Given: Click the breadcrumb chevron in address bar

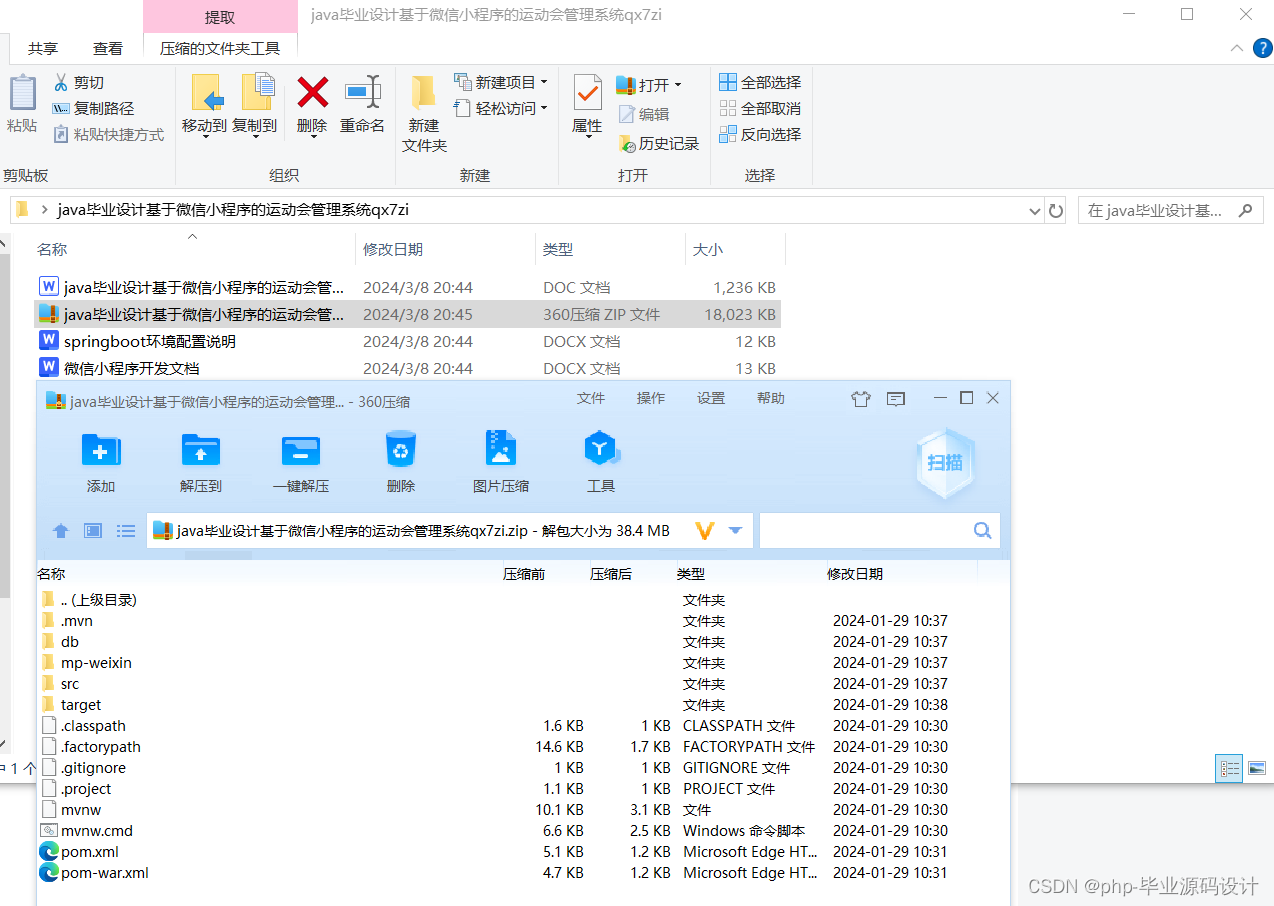Looking at the screenshot, I should pyautogui.click(x=44, y=210).
